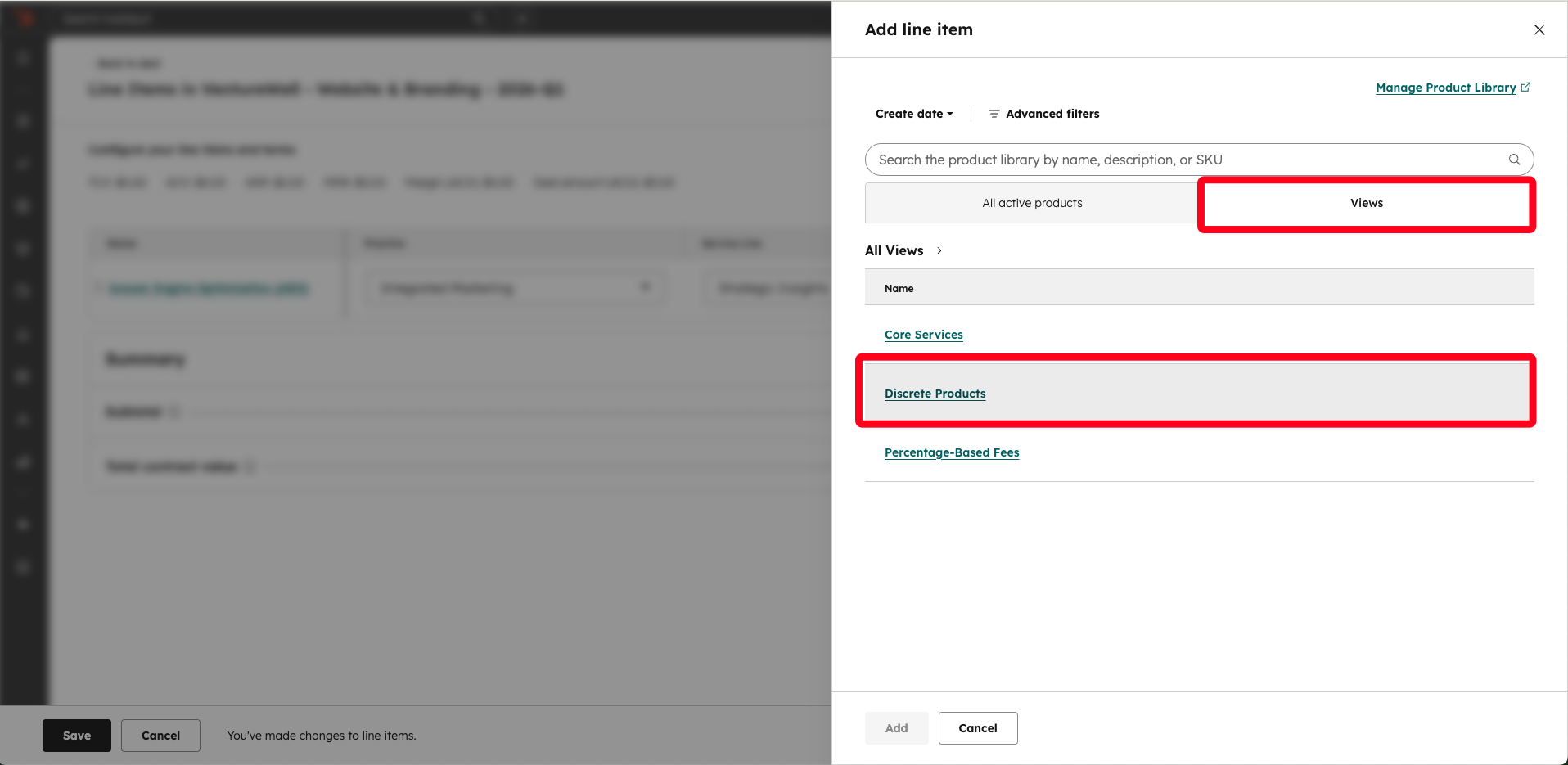Go to the All Views breadcrumb
Screen dimensions: 1568x765
coord(894,250)
